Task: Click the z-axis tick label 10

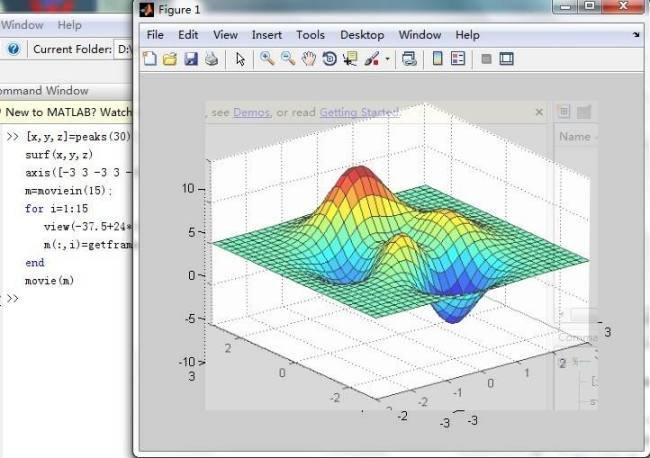Action: tap(188, 189)
